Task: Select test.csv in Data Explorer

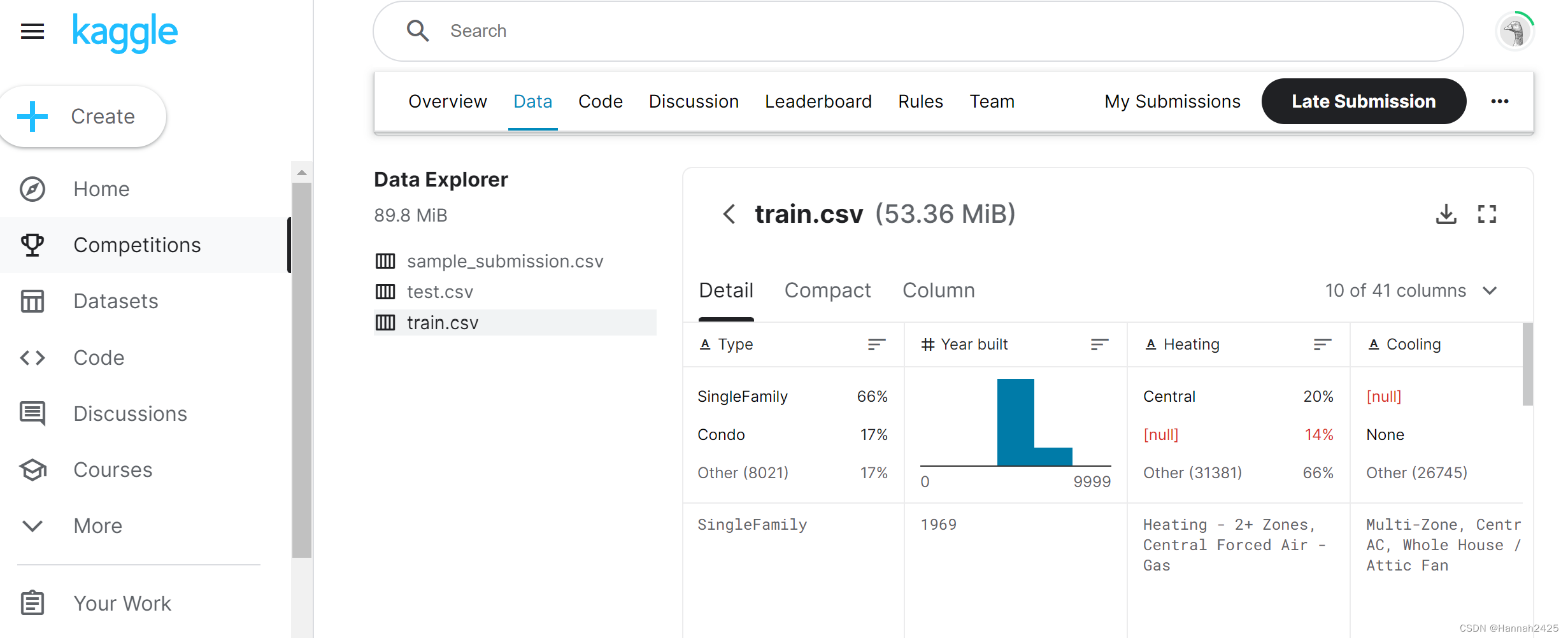Action: pos(440,292)
